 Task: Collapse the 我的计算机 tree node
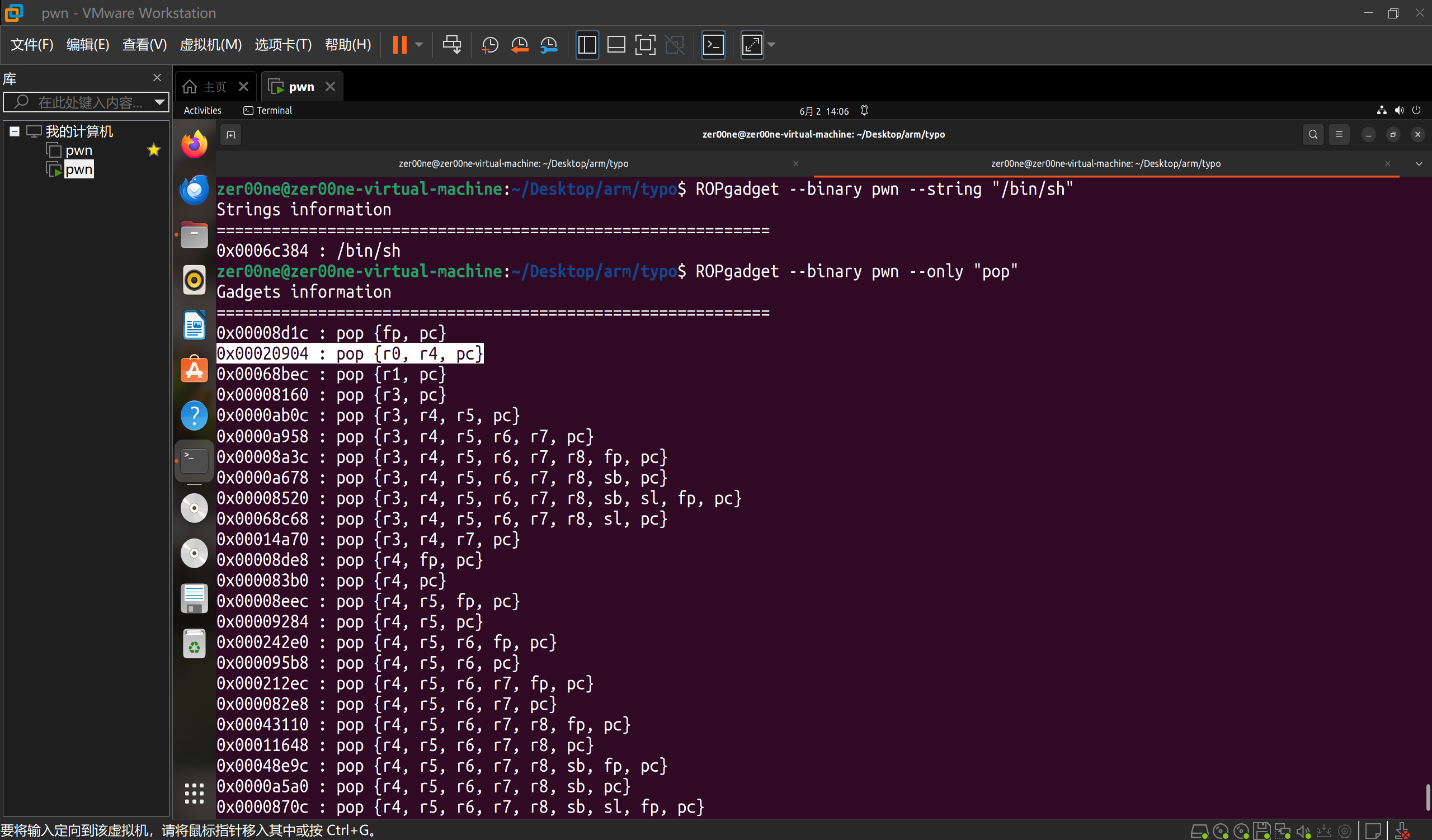pos(15,132)
